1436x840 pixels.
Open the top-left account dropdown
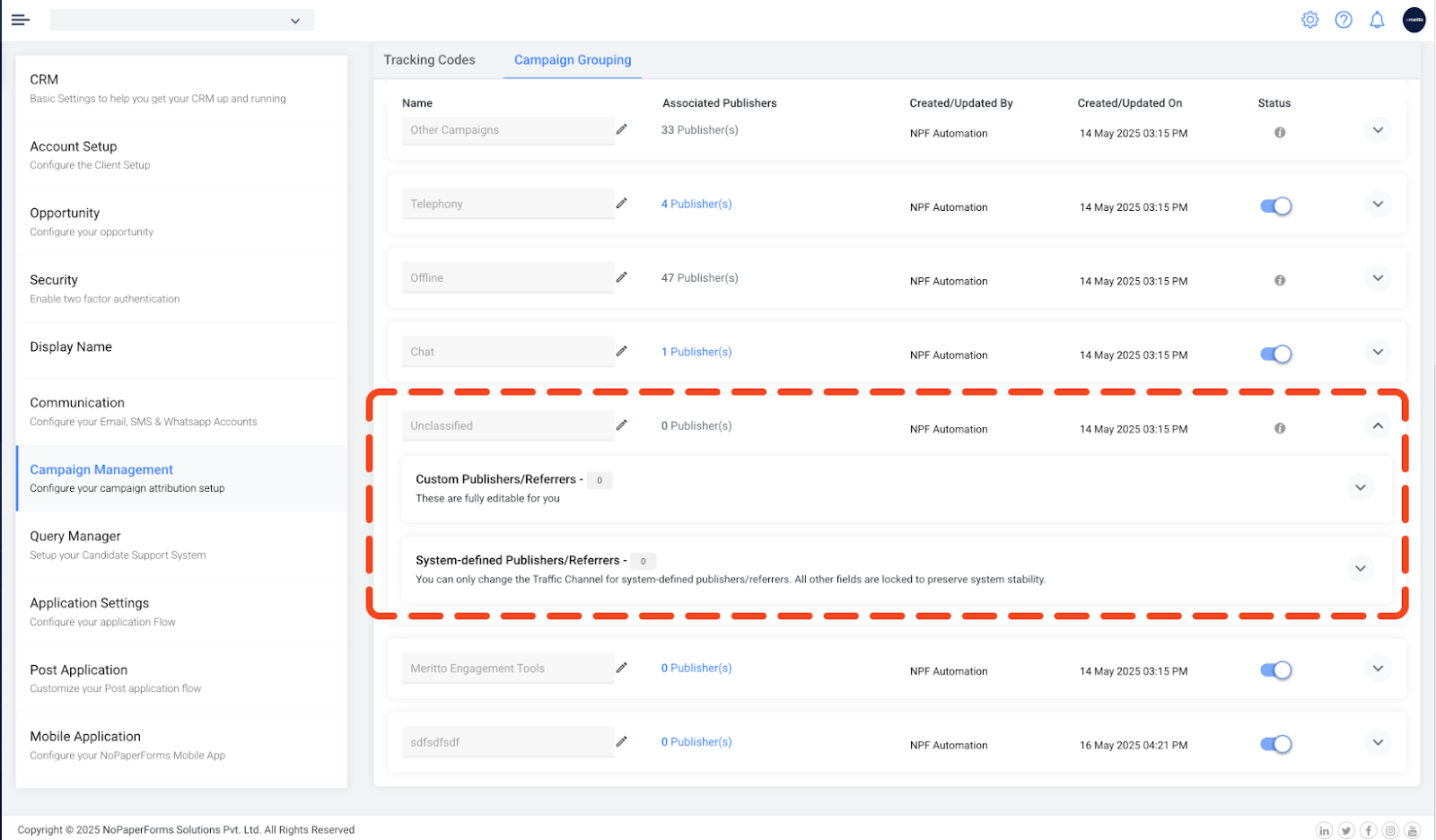coord(182,21)
